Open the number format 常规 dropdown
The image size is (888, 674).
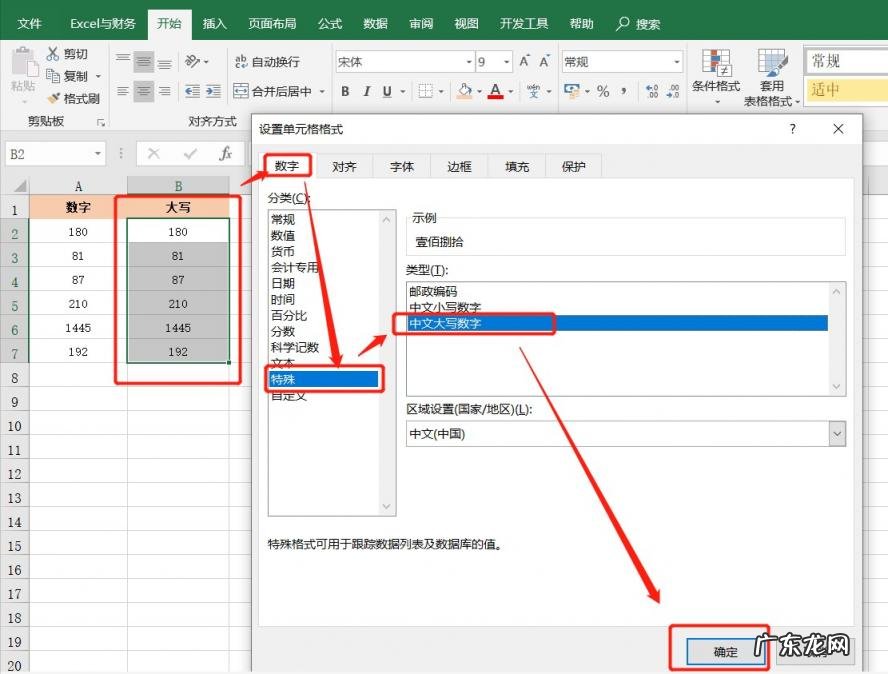[x=676, y=62]
